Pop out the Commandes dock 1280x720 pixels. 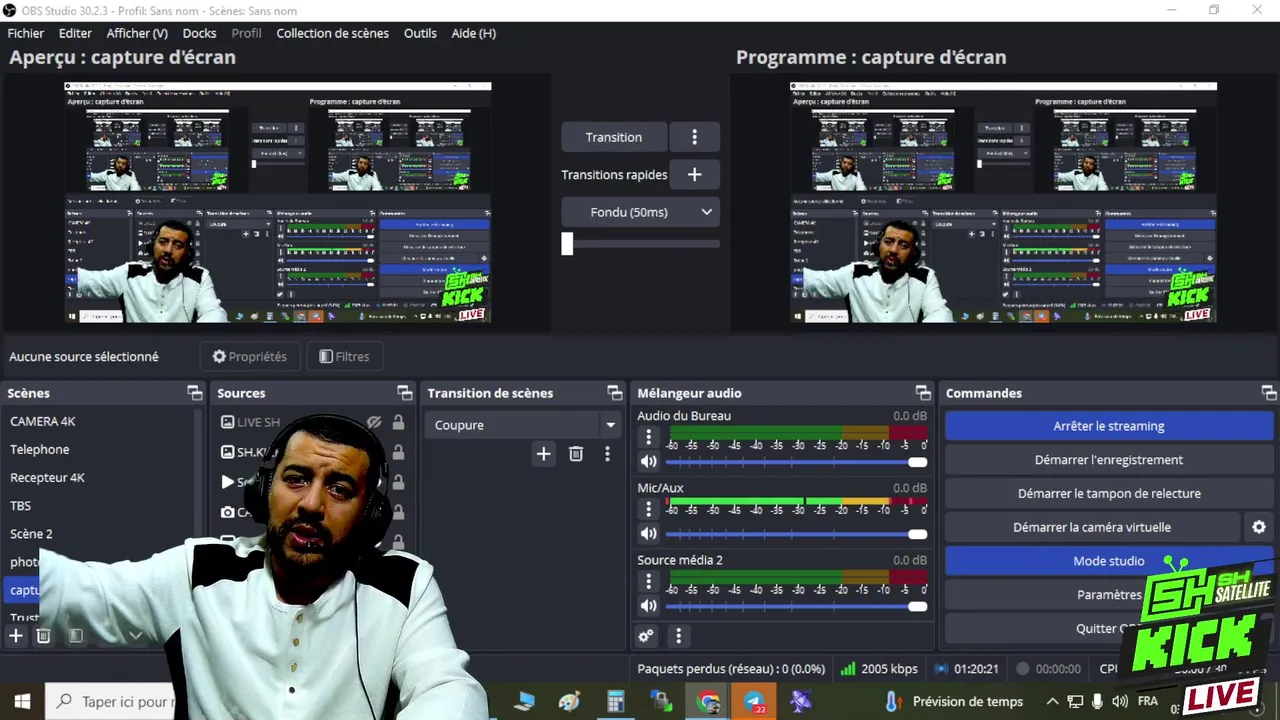(x=1269, y=393)
